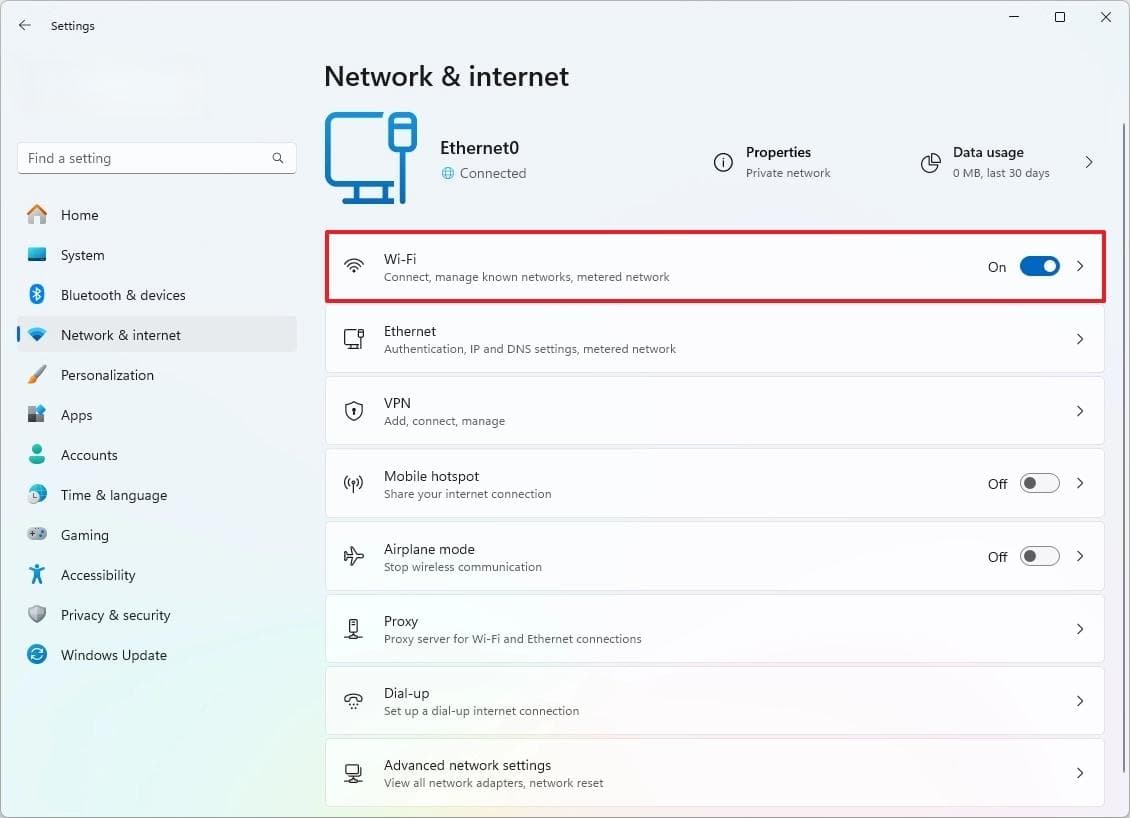1130x818 pixels.
Task: Enable the Mobile hotspot toggle
Action: [1039, 484]
